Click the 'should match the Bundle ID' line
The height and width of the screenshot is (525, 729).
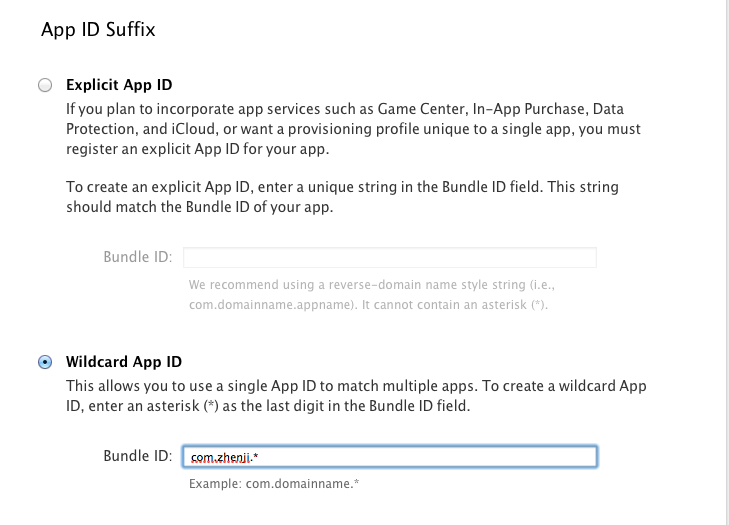pyautogui.click(x=199, y=206)
